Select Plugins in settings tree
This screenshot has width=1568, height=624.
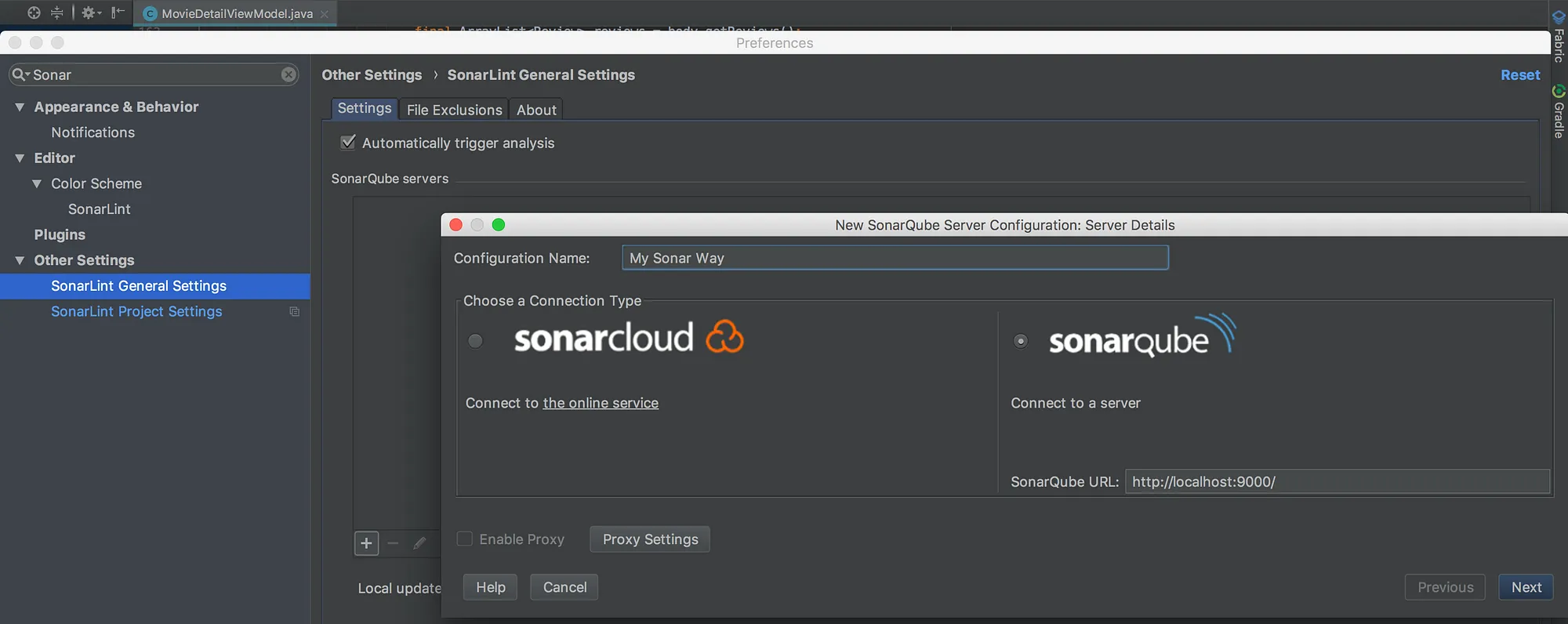(x=60, y=234)
